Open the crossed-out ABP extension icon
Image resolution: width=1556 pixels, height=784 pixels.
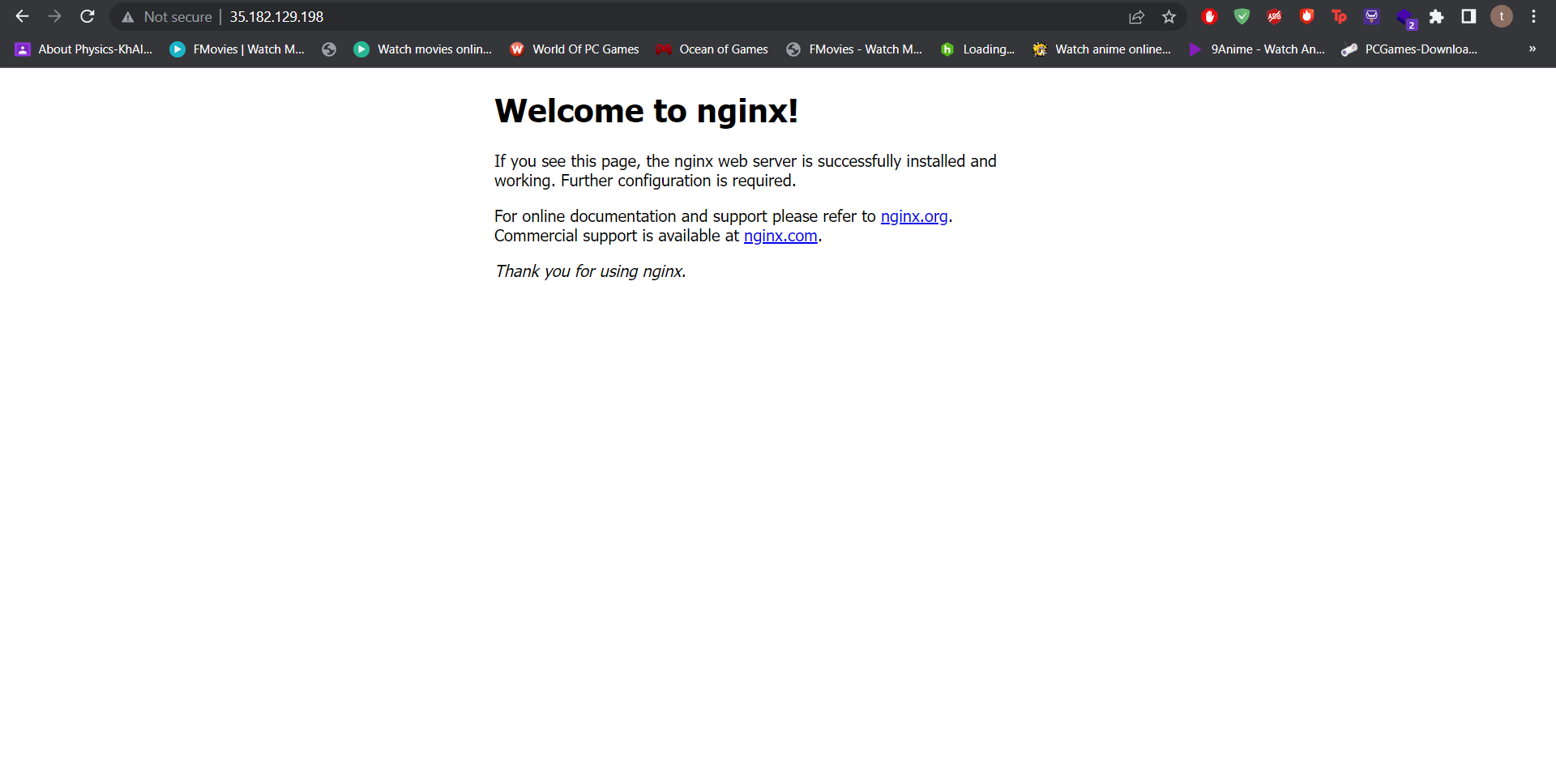point(1274,16)
